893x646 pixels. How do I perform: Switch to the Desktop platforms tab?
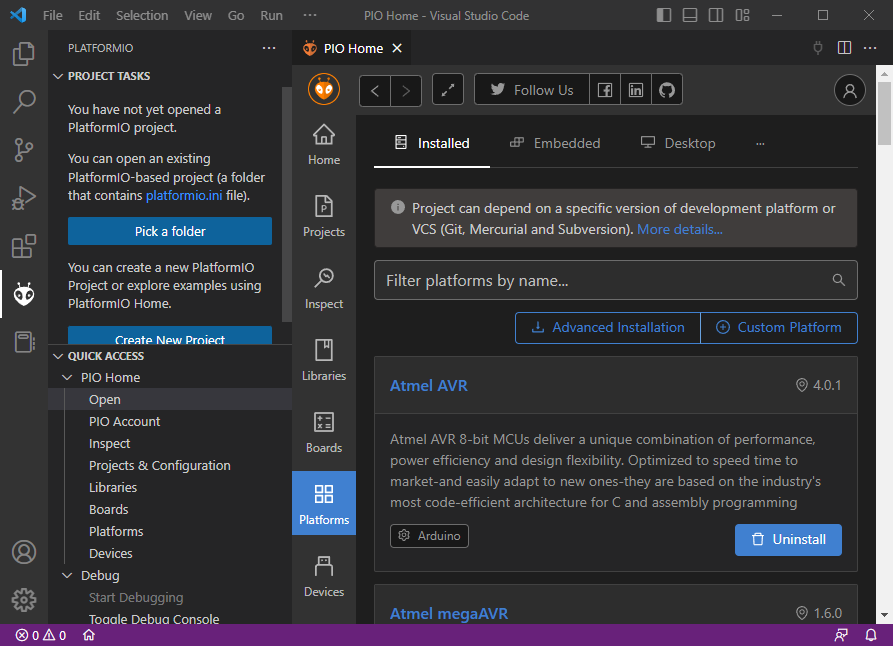pos(678,143)
